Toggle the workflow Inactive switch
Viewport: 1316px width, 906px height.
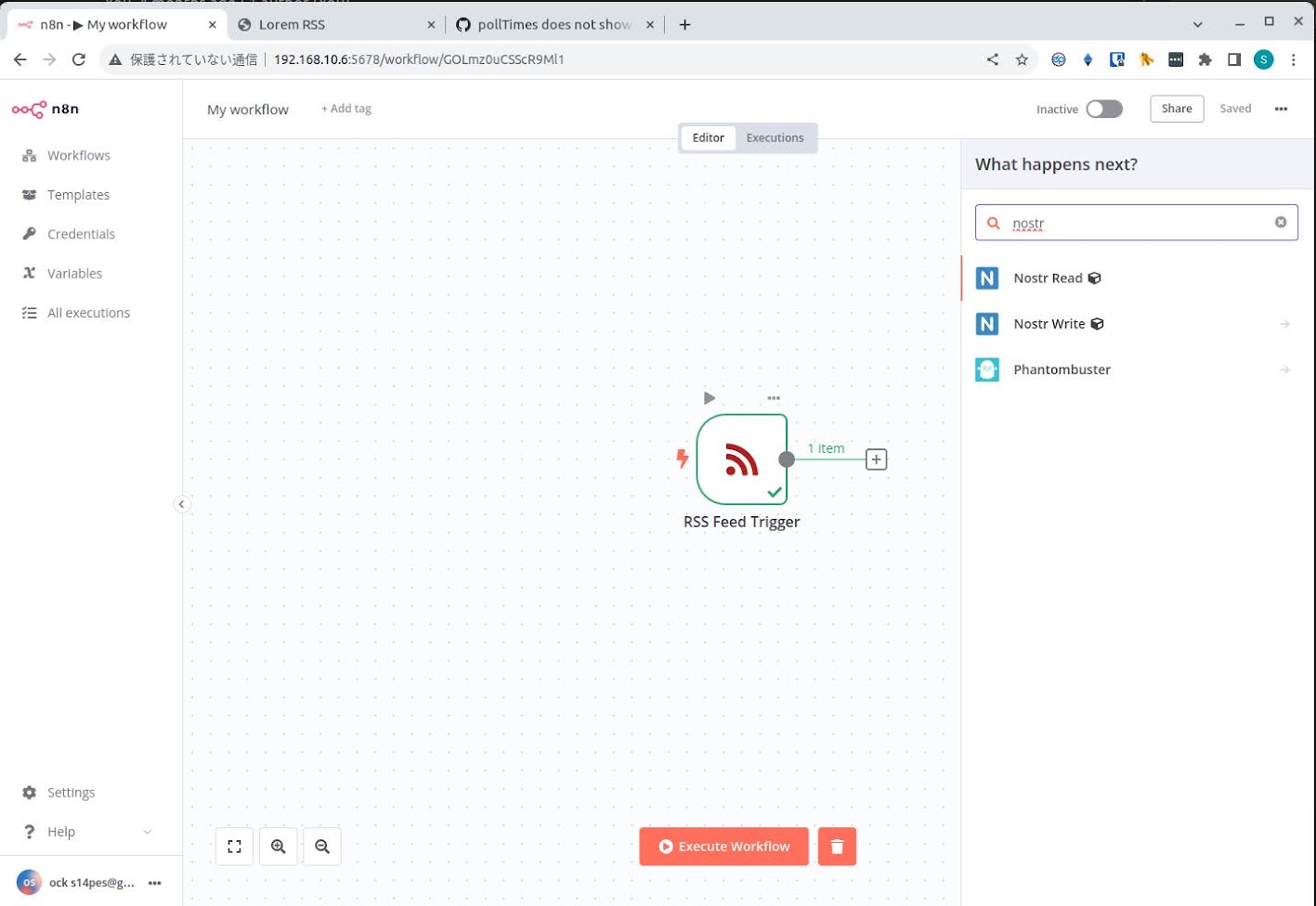coord(1104,109)
